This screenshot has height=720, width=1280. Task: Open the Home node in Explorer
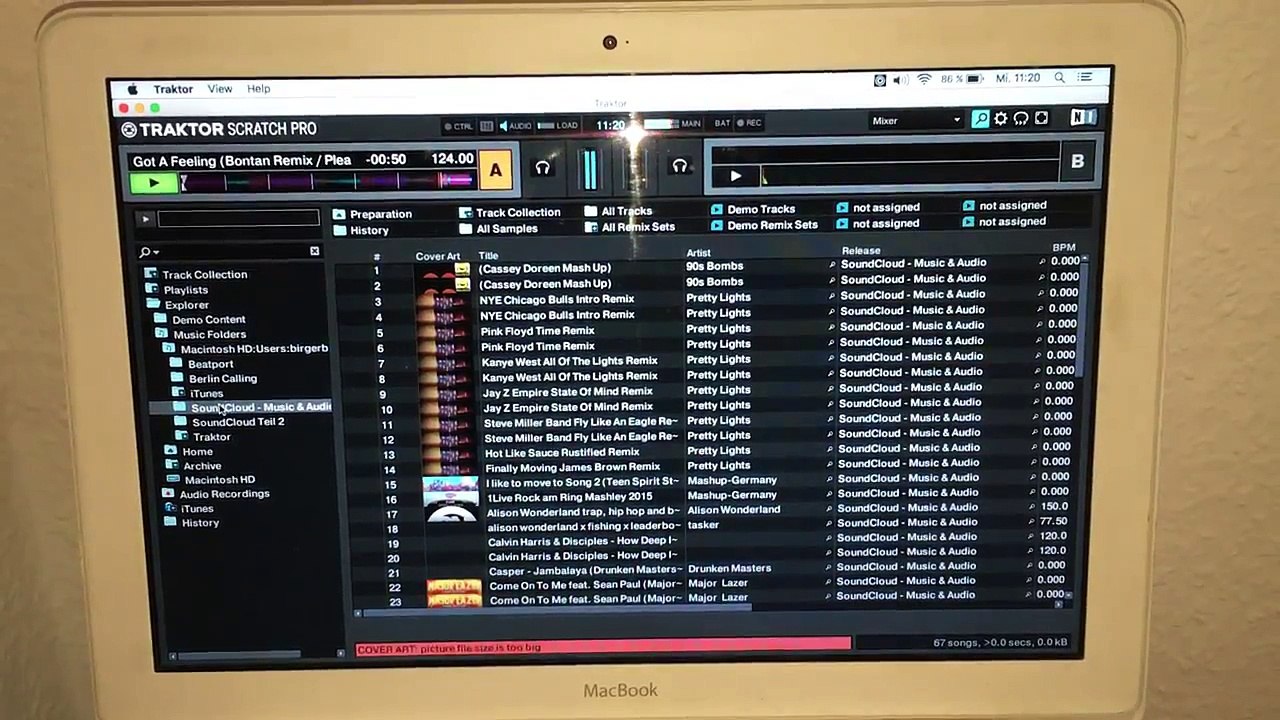point(189,452)
